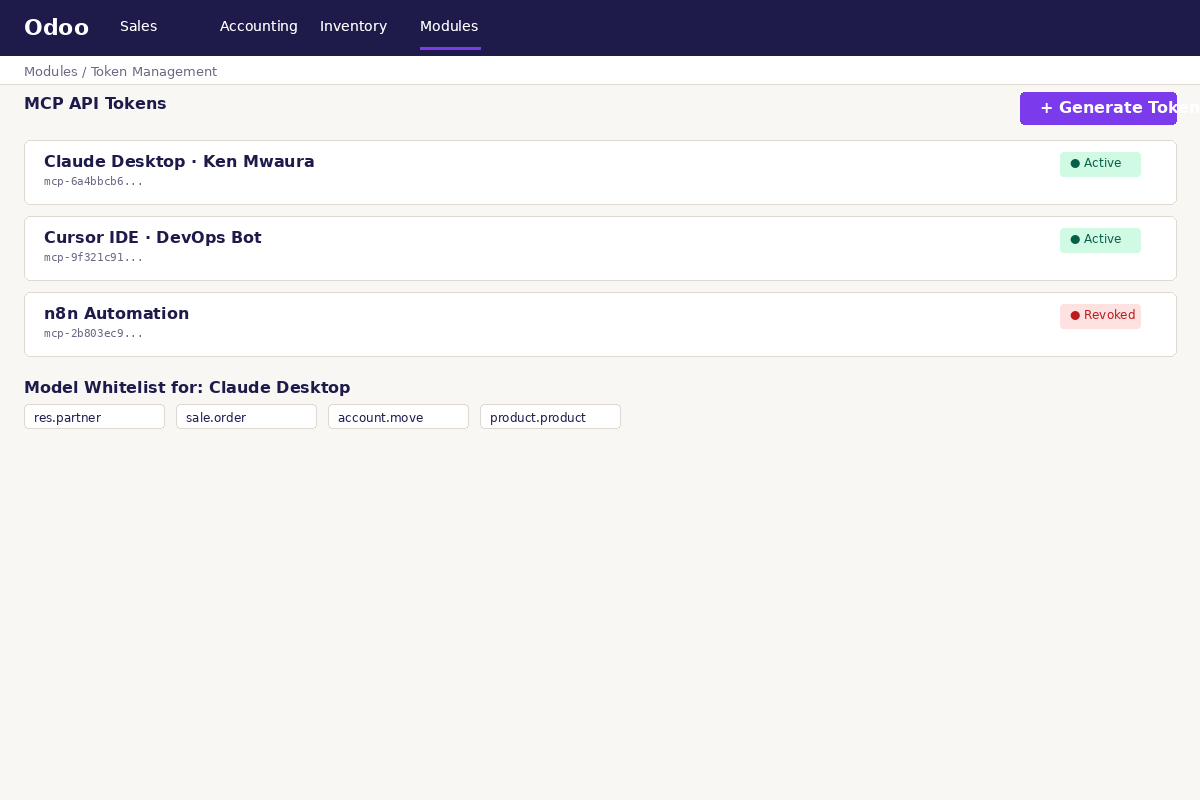
Task: Click Model Whitelist for: Claude Desktop heading
Action: click(x=187, y=388)
